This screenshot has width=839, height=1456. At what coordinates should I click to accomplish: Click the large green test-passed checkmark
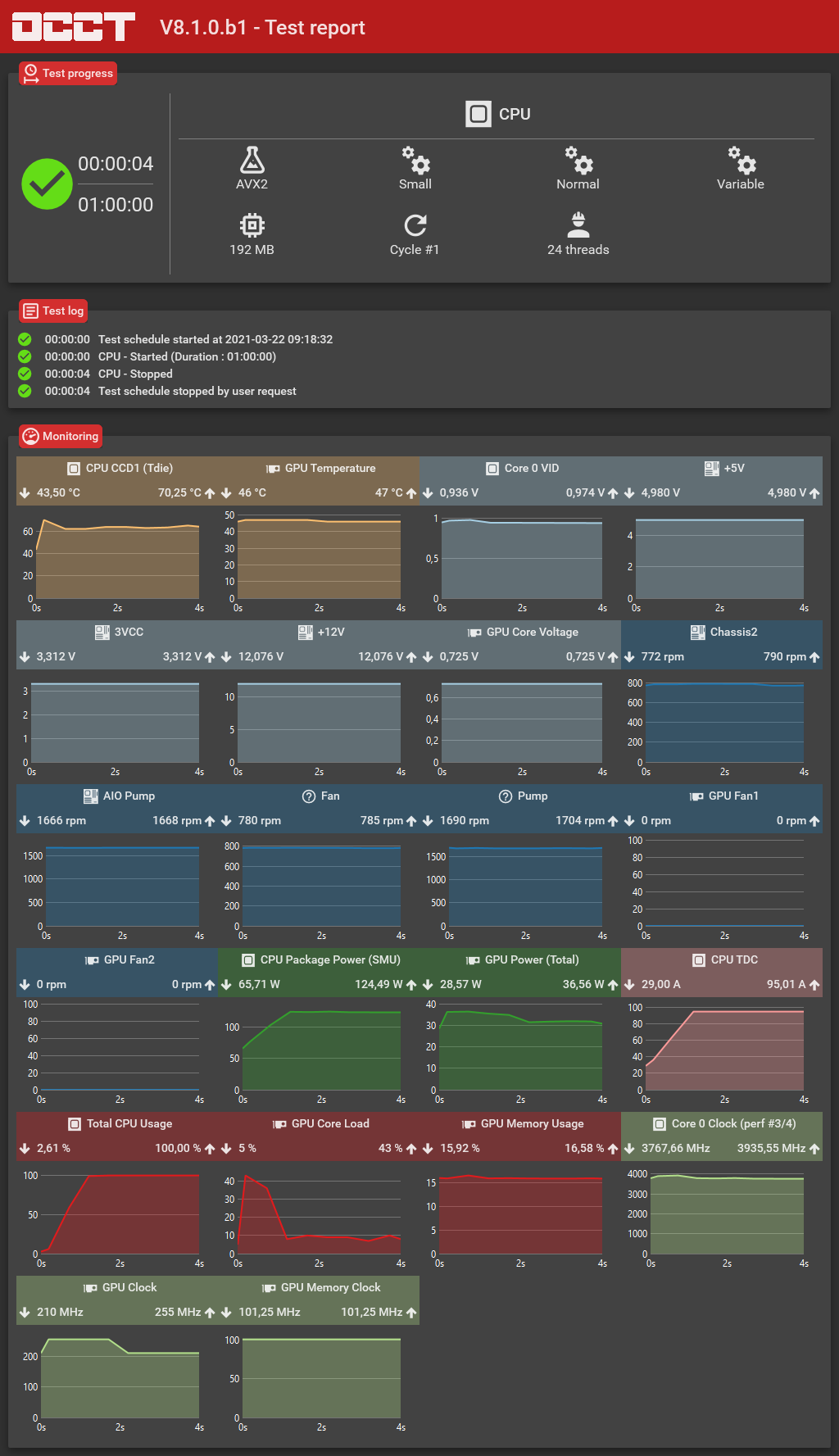(x=47, y=184)
